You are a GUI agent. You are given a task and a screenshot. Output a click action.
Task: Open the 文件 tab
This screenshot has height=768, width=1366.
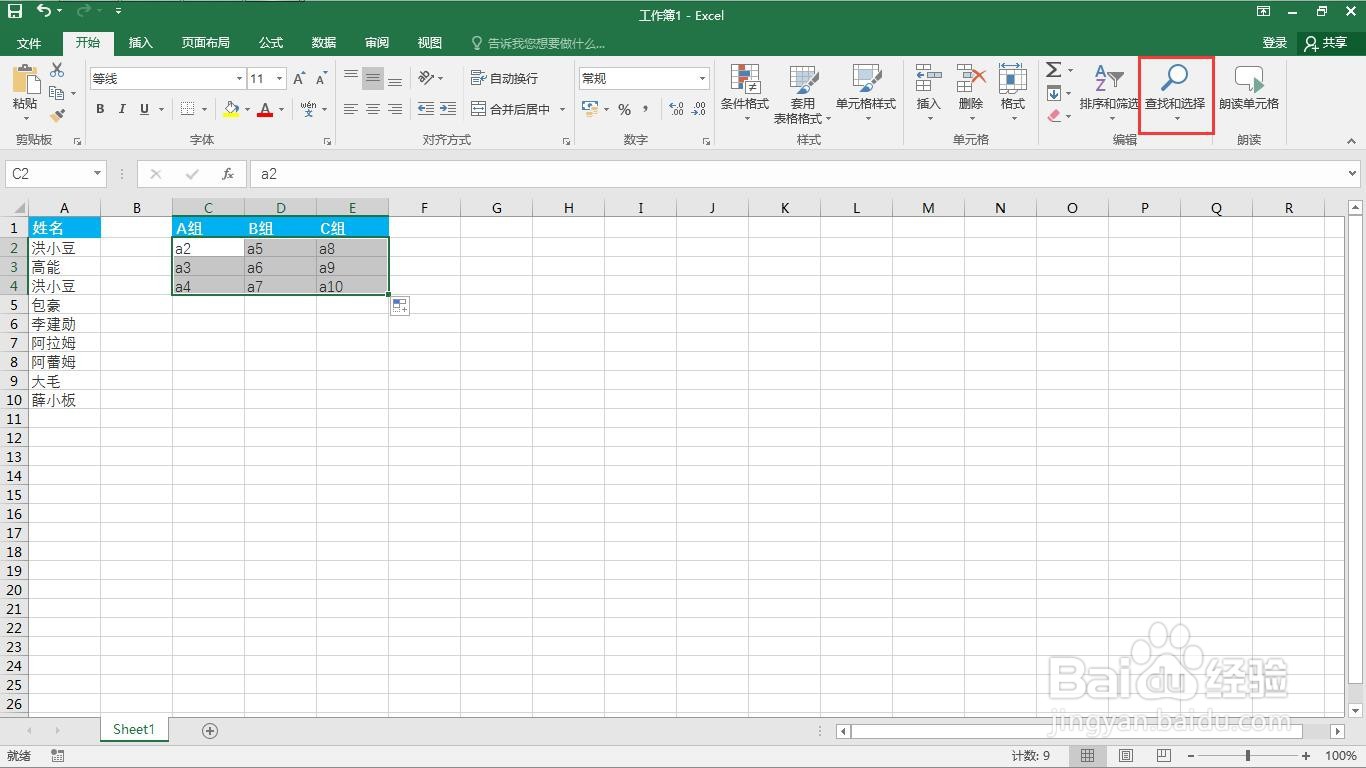tap(29, 43)
